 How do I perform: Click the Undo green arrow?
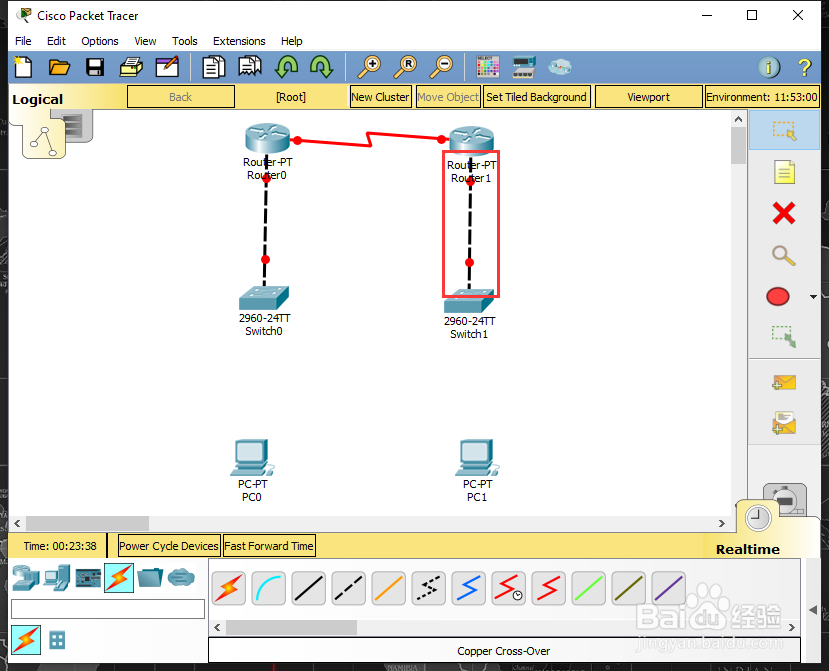[287, 67]
